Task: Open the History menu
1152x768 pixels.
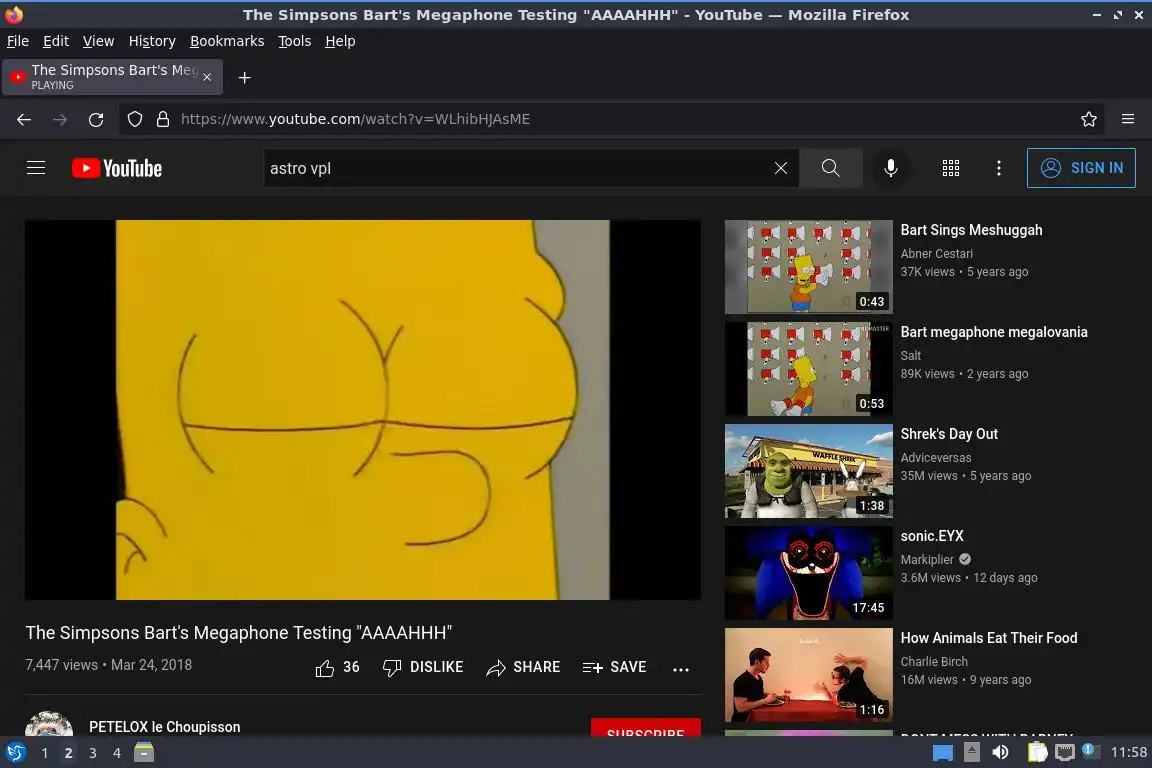Action: 152,41
